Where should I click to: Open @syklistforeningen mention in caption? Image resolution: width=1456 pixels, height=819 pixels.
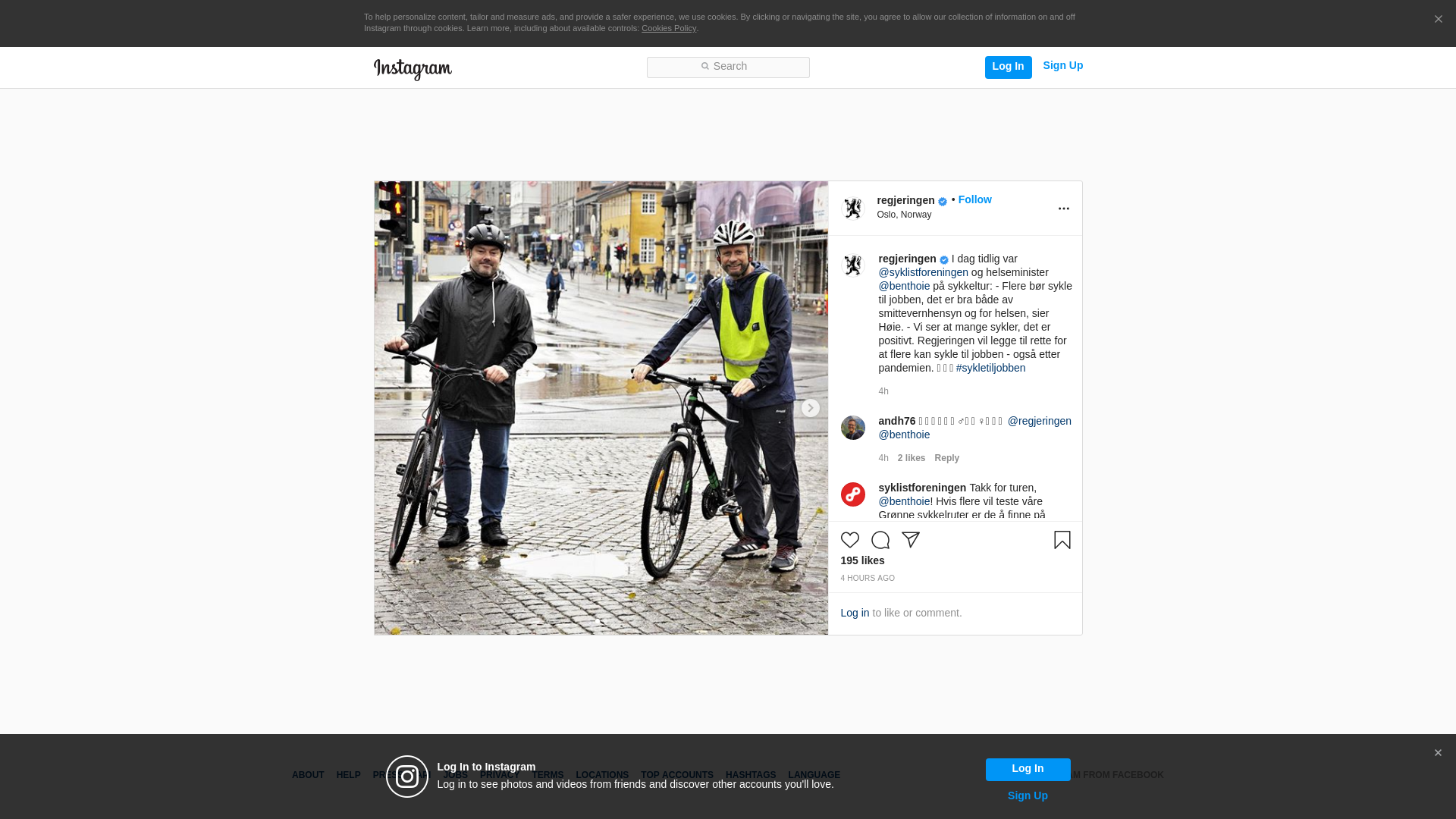pos(923,272)
